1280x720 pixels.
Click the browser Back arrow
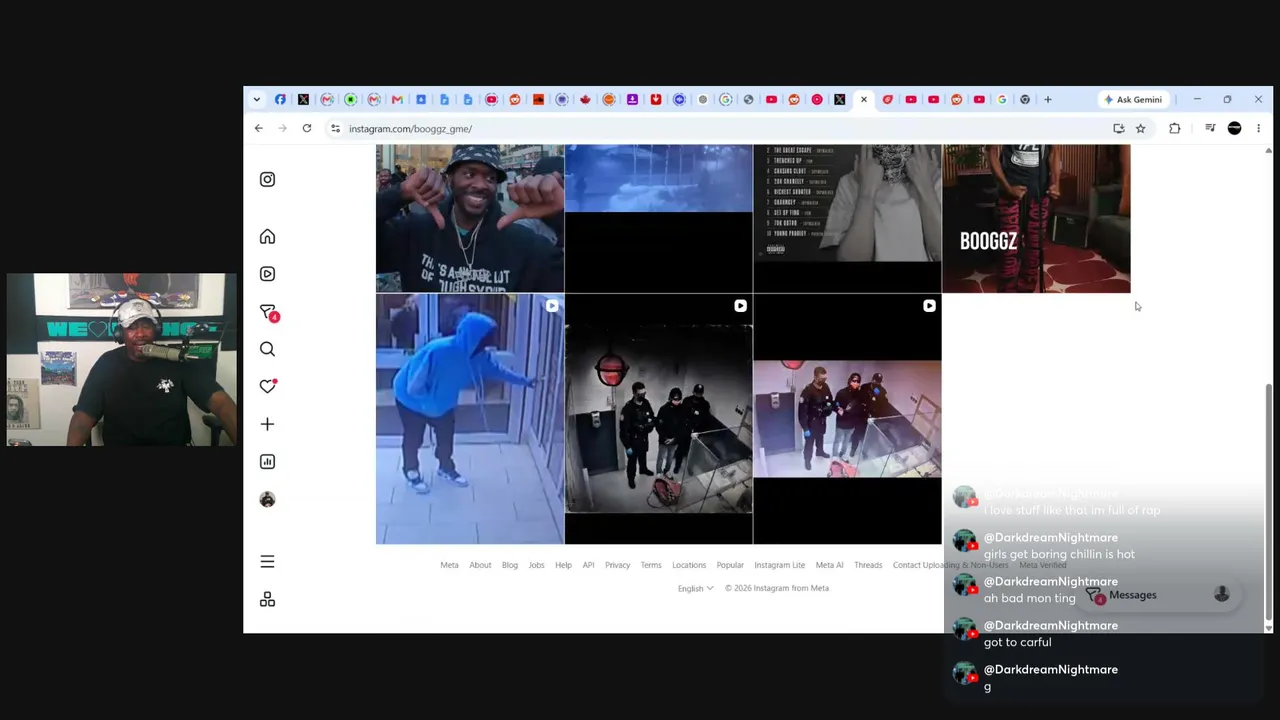coord(258,128)
